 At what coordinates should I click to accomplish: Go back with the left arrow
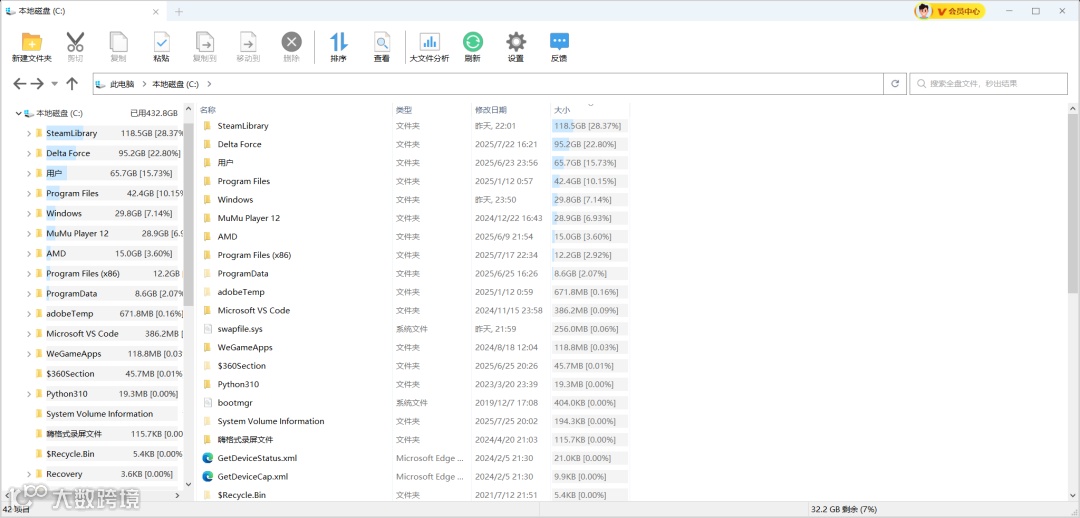[x=20, y=83]
